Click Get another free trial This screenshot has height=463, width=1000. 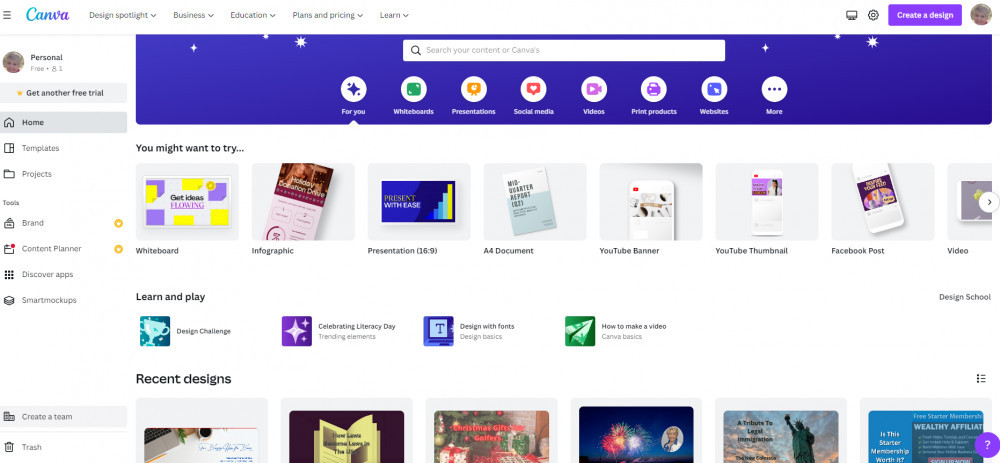tap(64, 93)
